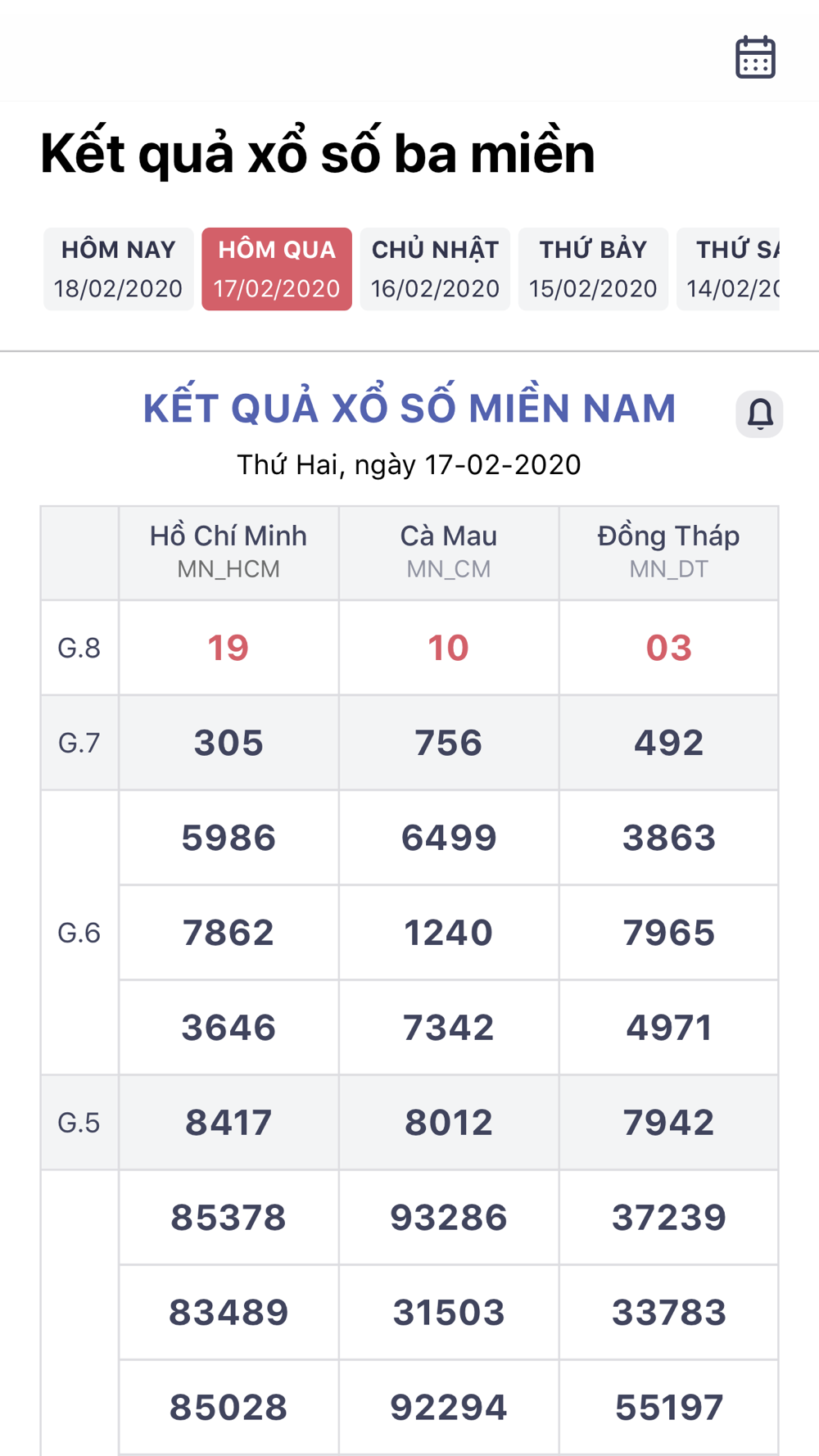Switch to THỨ BẢY 15/02/2020 tab
The width and height of the screenshot is (819, 1456).
click(x=593, y=269)
